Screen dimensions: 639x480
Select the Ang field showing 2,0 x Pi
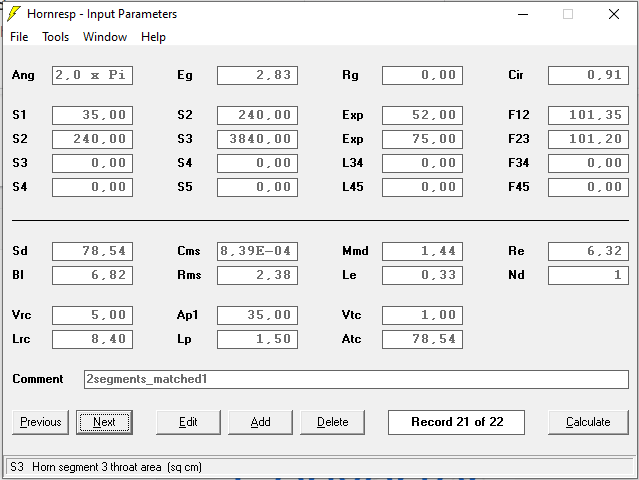pyautogui.click(x=92, y=75)
